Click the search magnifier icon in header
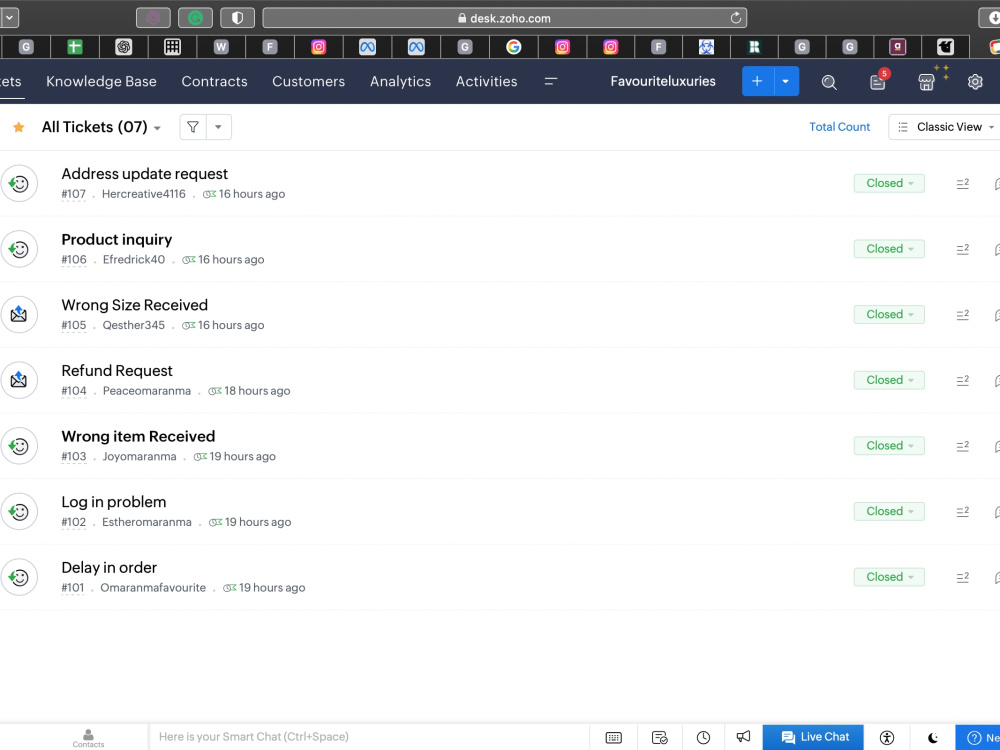1000x750 pixels. point(828,82)
